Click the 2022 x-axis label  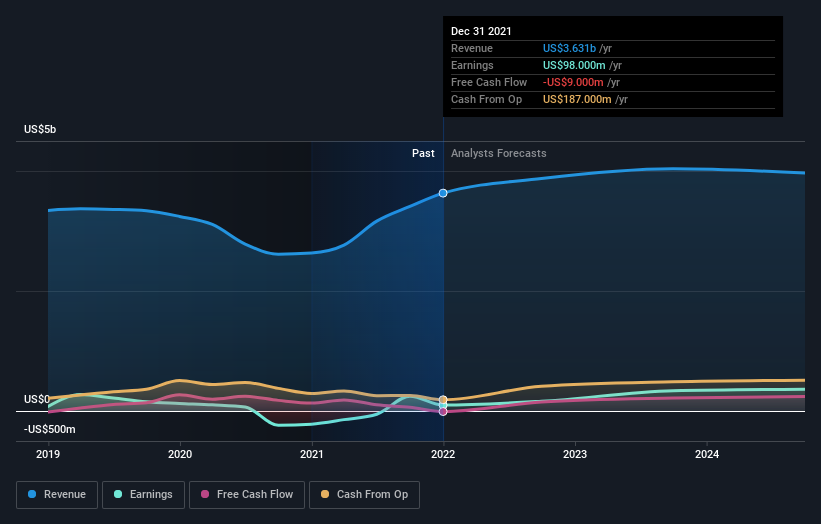click(x=443, y=454)
